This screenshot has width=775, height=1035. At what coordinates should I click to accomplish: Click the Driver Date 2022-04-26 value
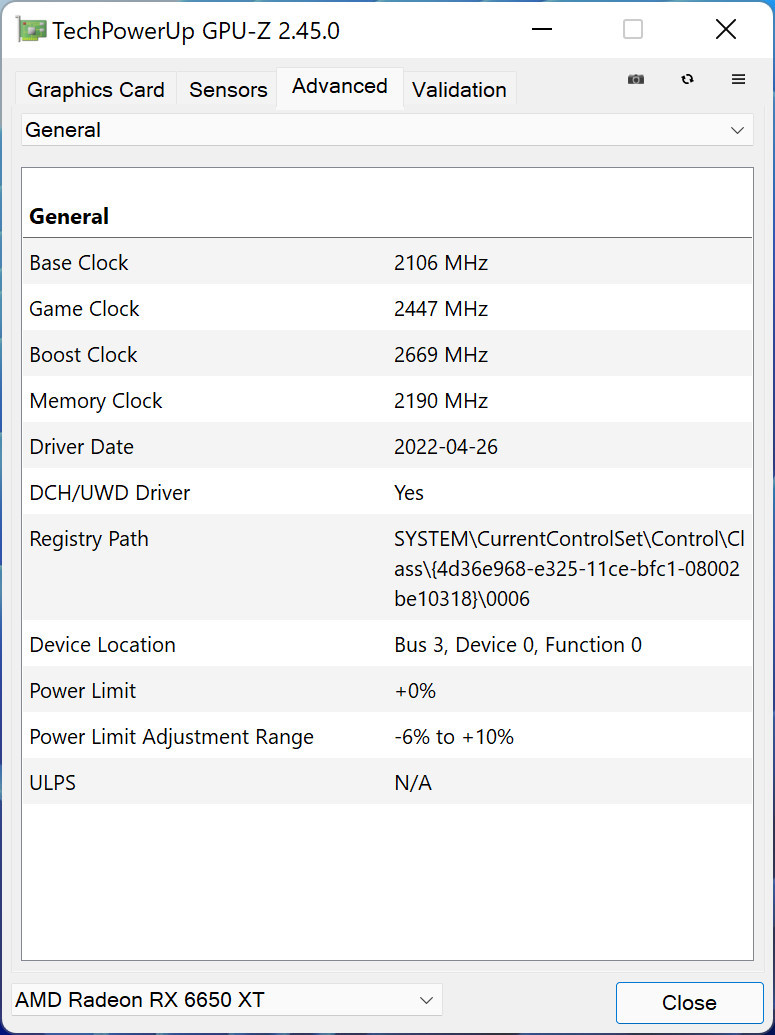click(x=446, y=448)
